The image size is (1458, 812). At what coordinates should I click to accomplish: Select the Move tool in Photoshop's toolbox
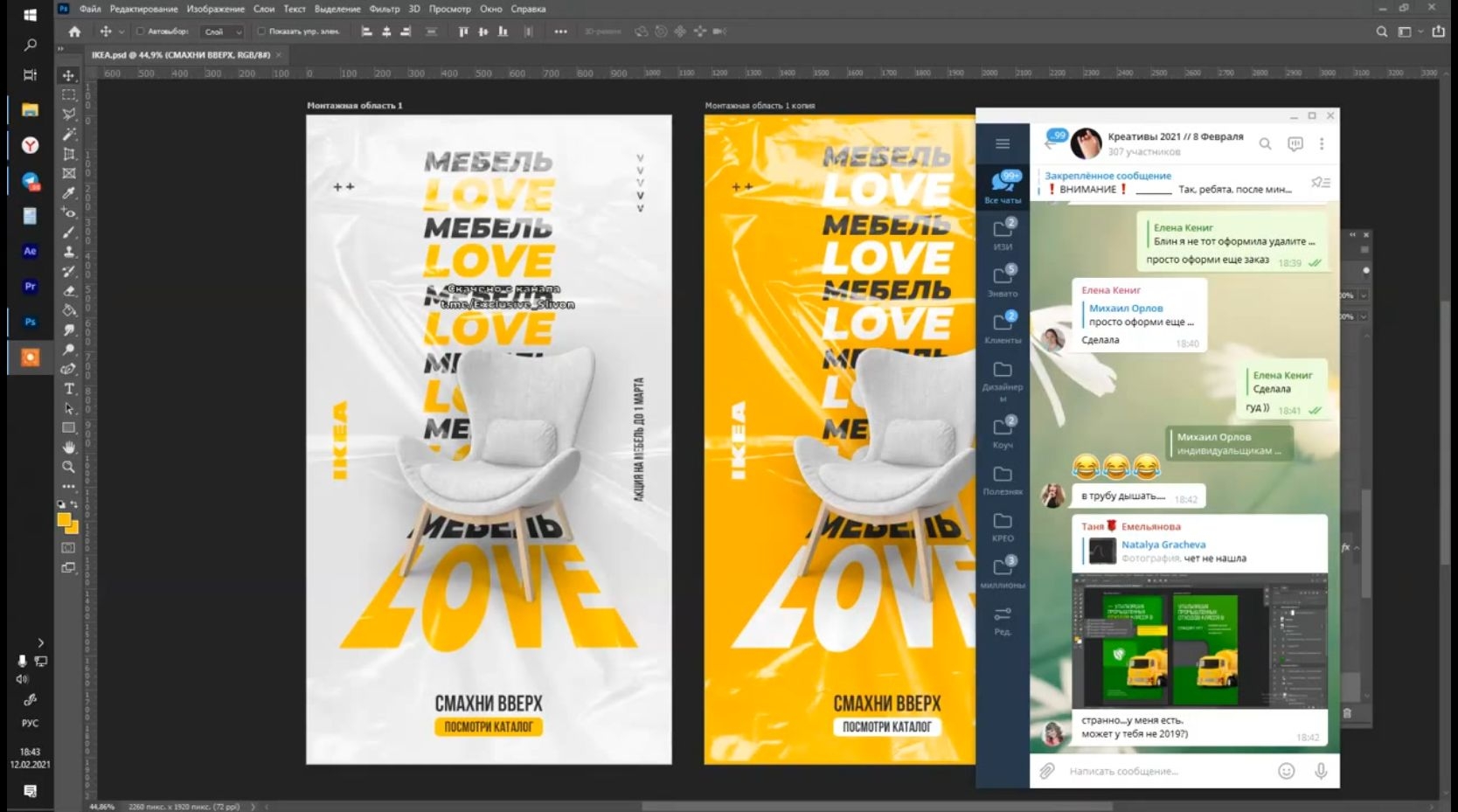pyautogui.click(x=69, y=75)
